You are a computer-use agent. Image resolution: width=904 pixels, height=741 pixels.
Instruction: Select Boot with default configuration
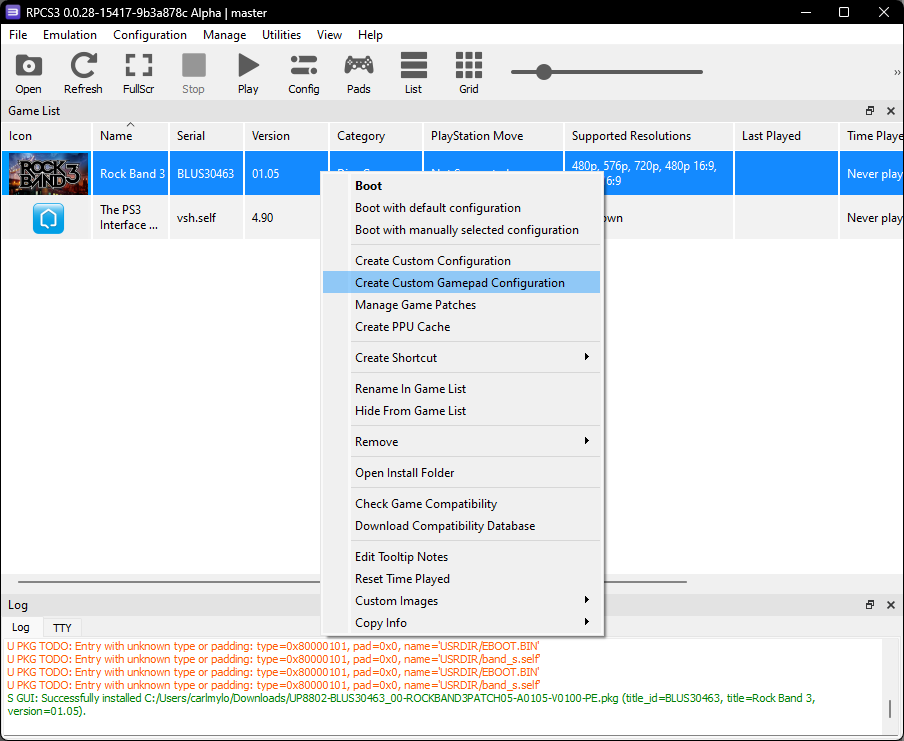tap(461, 208)
